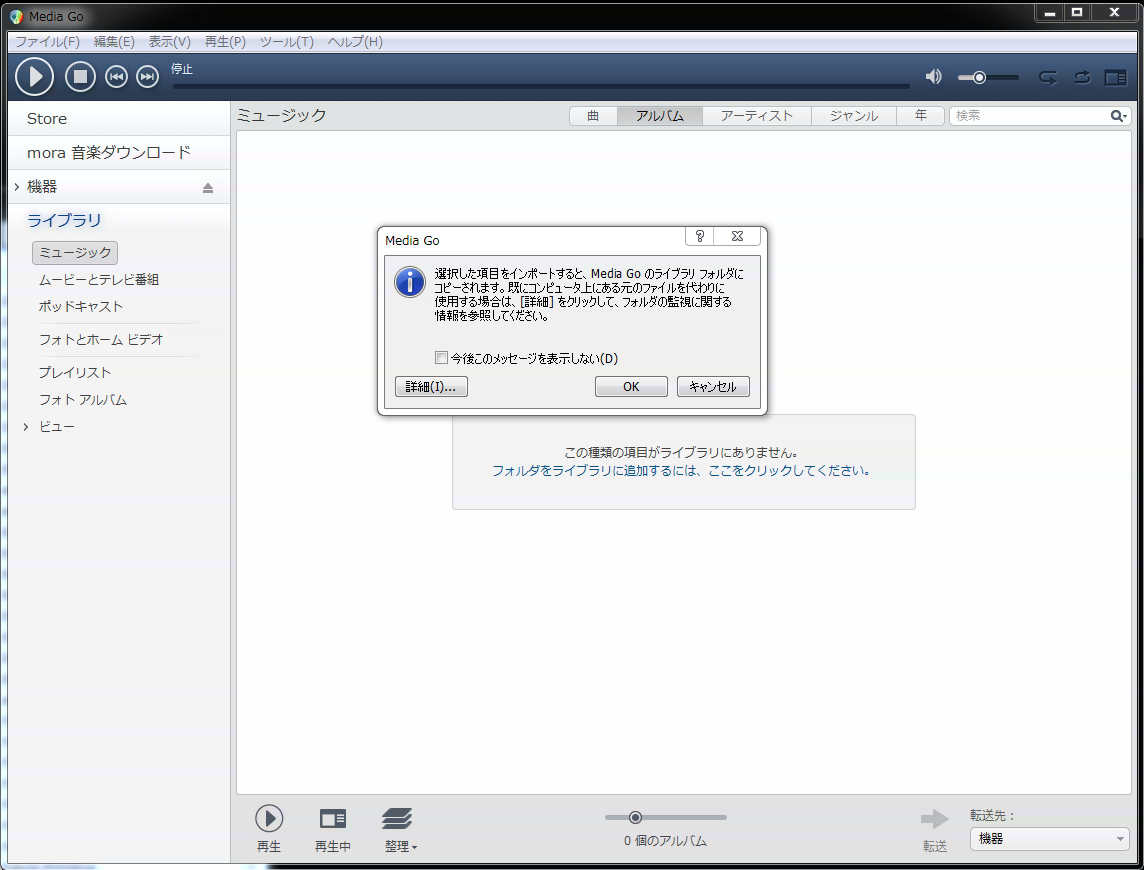The width and height of the screenshot is (1144, 870).
Task: Open the ツール(T) menu
Action: tap(287, 42)
